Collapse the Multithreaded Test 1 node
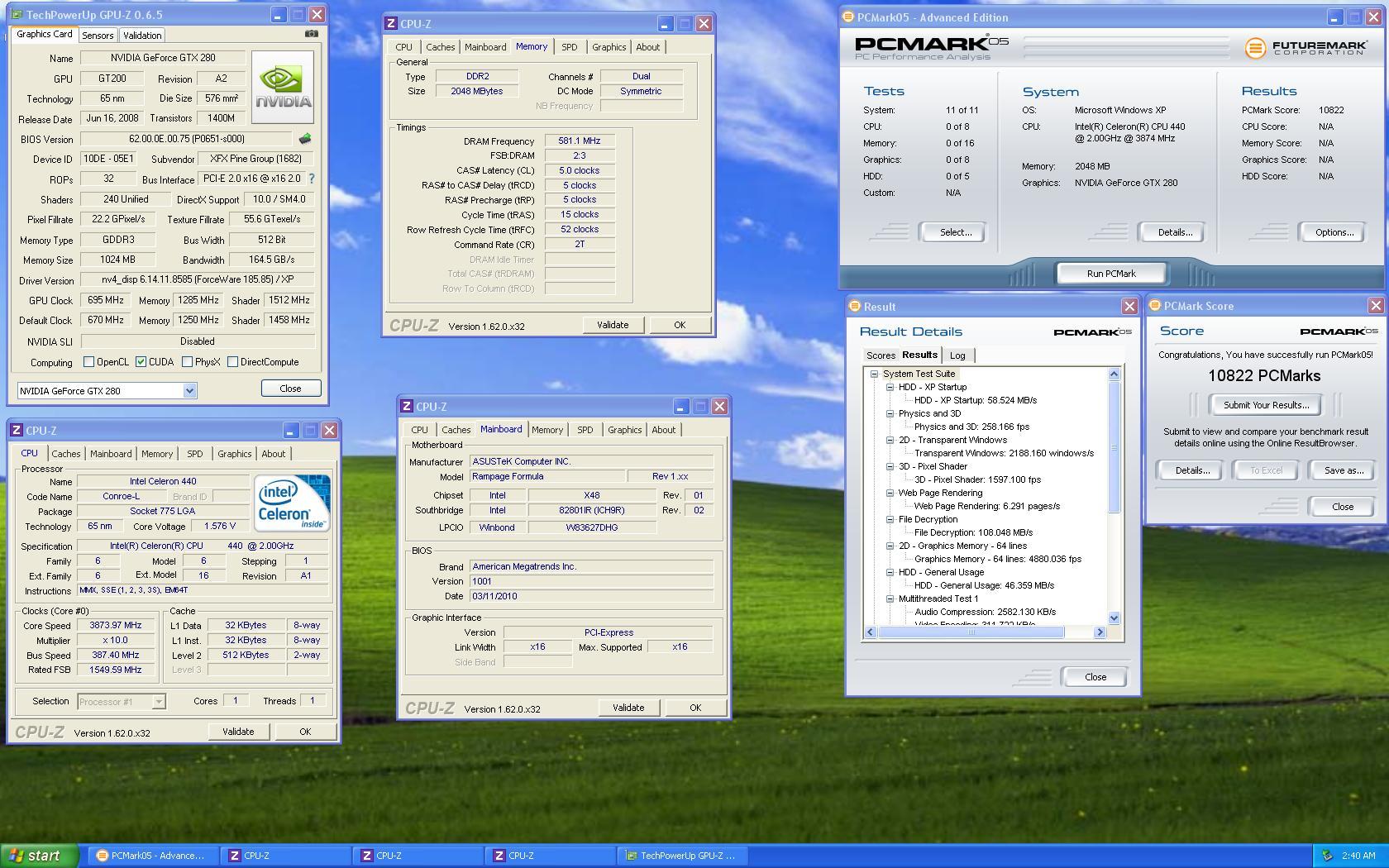1389x868 pixels. (890, 599)
